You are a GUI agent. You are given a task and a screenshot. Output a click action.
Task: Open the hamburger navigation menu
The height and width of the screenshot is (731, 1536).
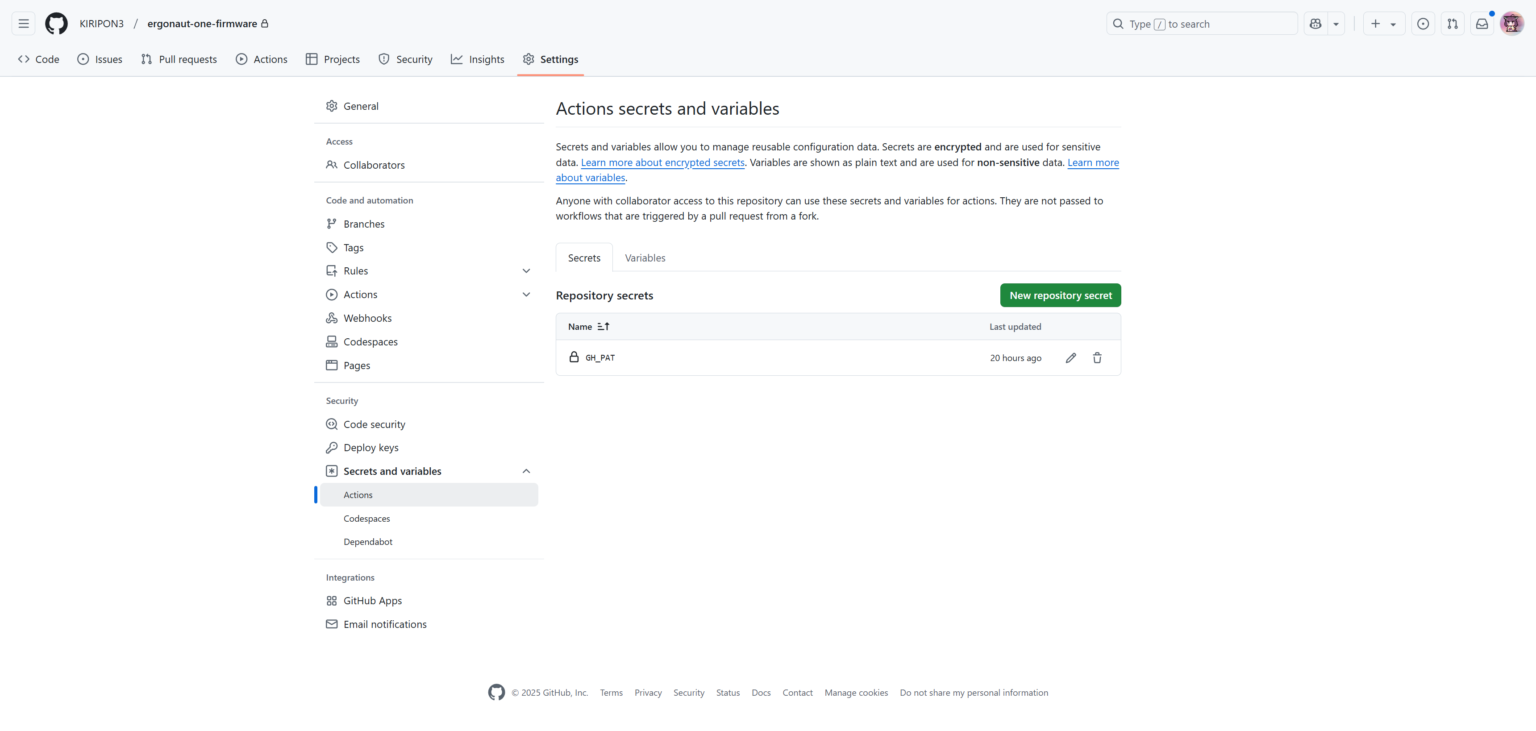click(24, 24)
